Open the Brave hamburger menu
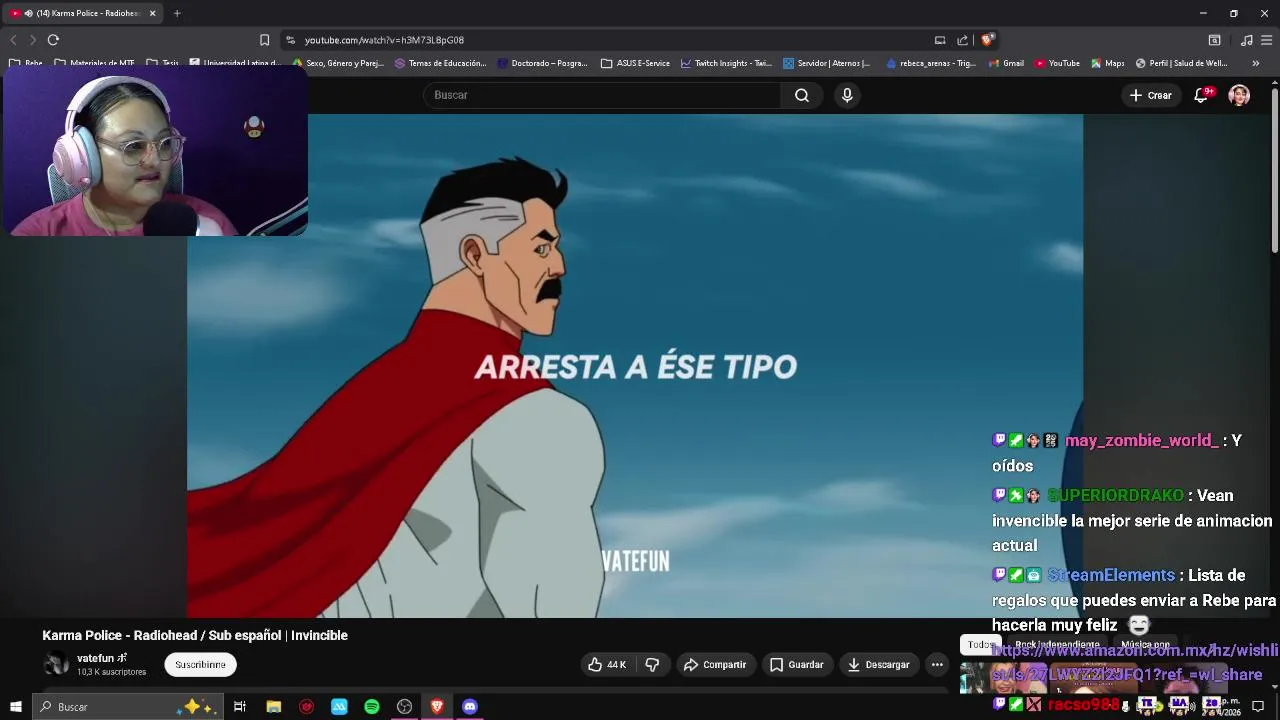The height and width of the screenshot is (720, 1280). tap(1267, 40)
